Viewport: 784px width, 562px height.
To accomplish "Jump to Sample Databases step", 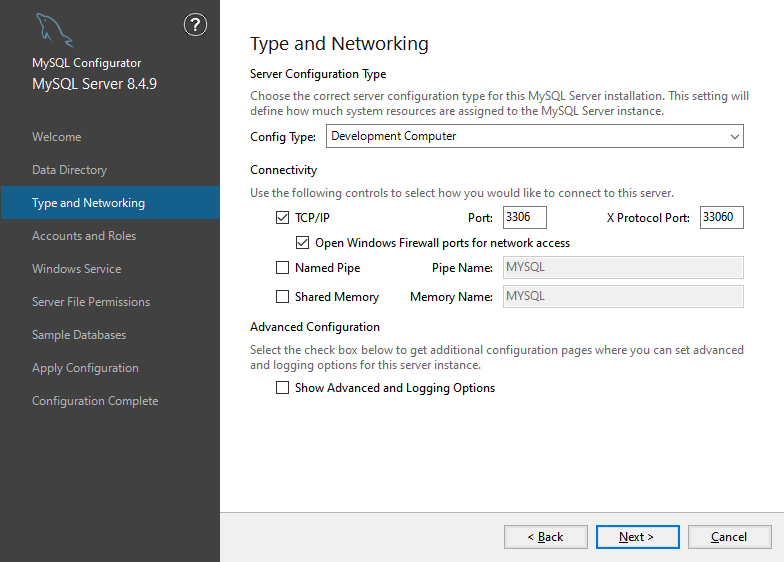I will (x=79, y=335).
